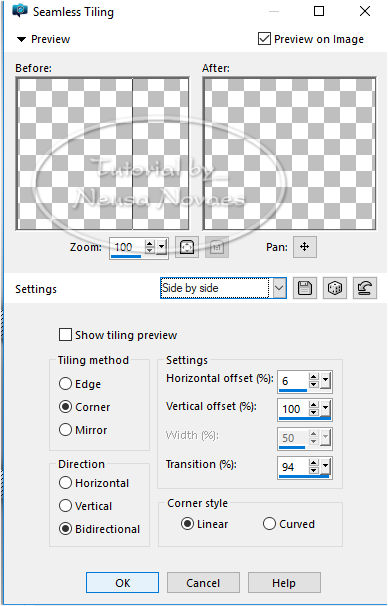The width and height of the screenshot is (388, 606).
Task: Click the Randomize parameters dice icon
Action: point(335,288)
